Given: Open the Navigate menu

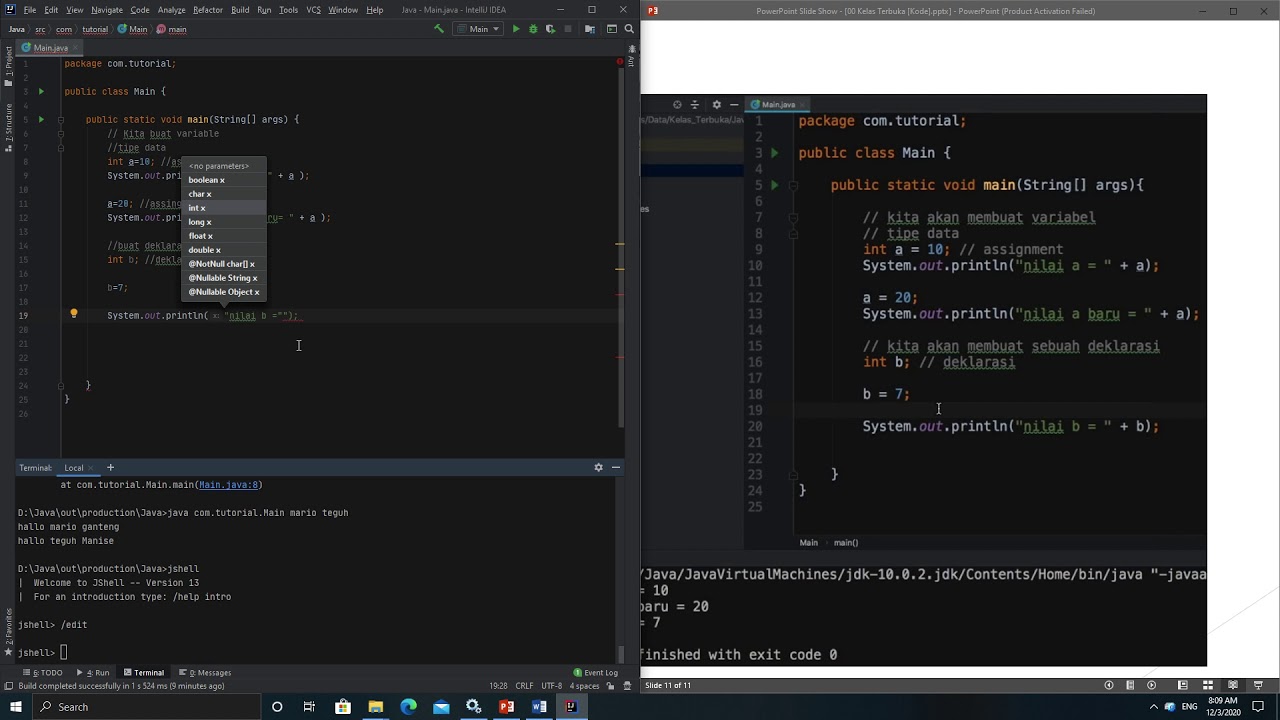Looking at the screenshot, I should point(107,10).
